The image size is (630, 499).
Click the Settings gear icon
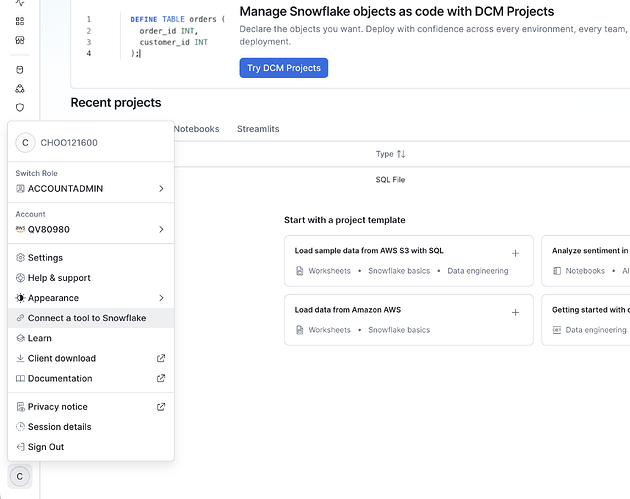point(20,258)
